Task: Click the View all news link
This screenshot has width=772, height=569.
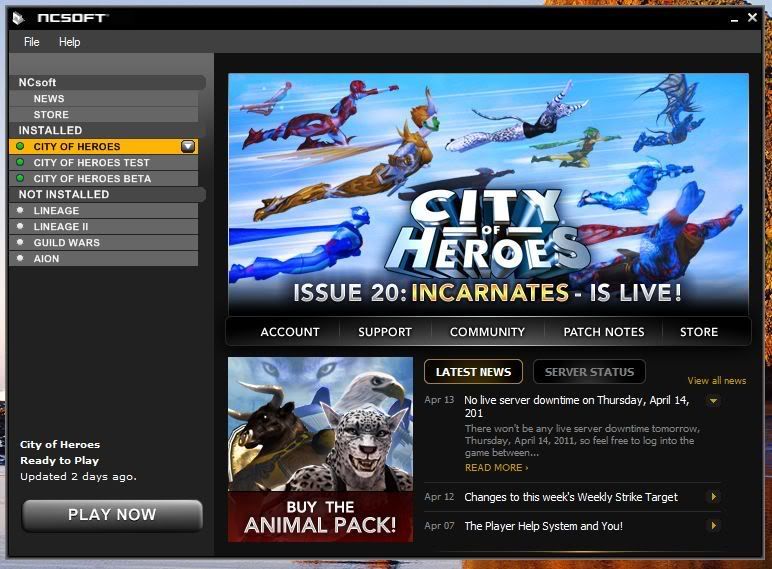Action: click(x=716, y=380)
